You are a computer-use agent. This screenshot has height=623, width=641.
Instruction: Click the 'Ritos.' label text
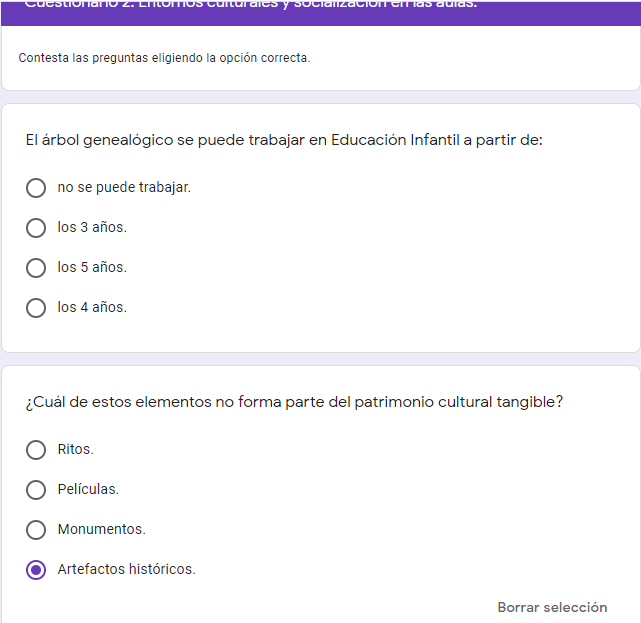pos(75,450)
